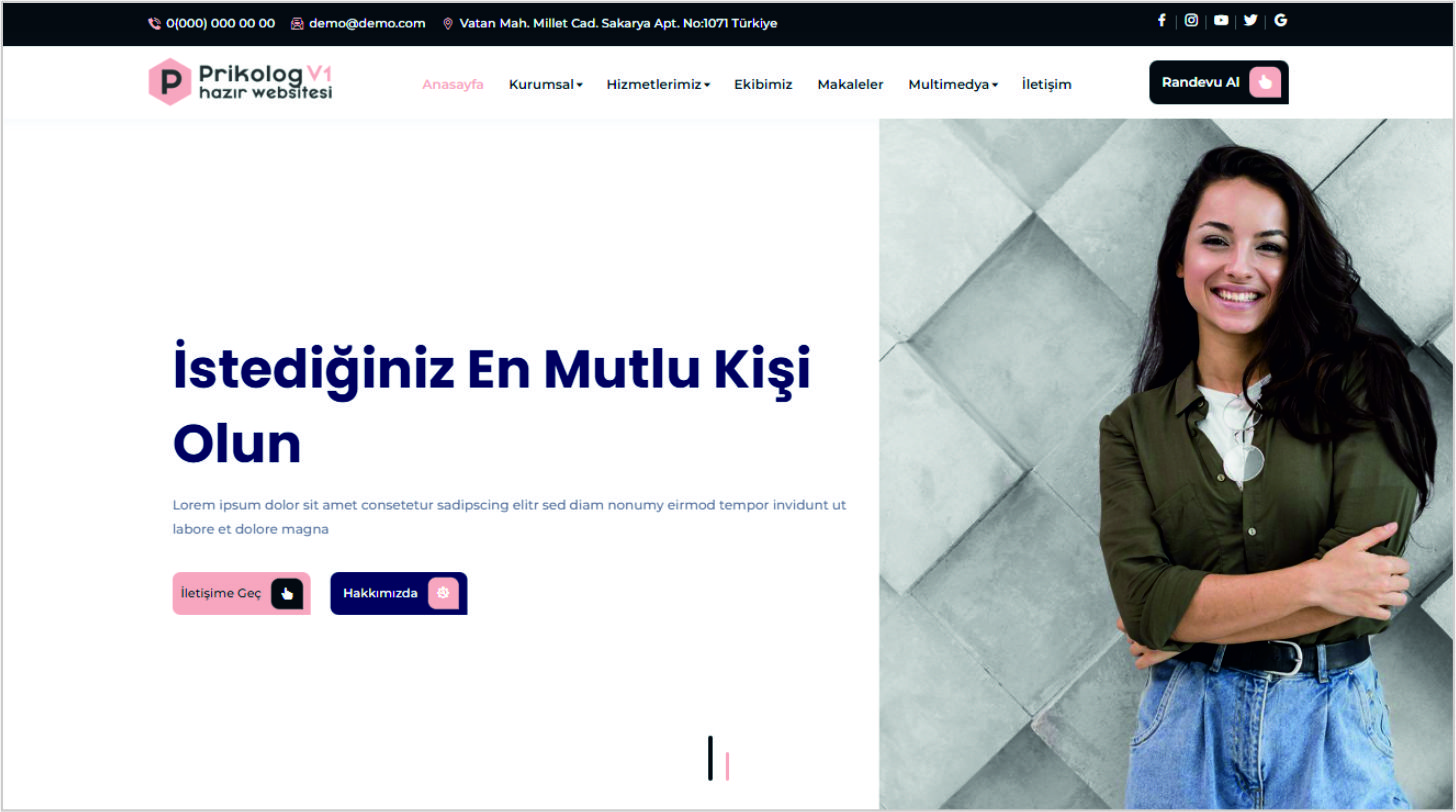Expand the Kurumsal dropdown menu
Viewport: 1456px width, 812px height.
545,85
